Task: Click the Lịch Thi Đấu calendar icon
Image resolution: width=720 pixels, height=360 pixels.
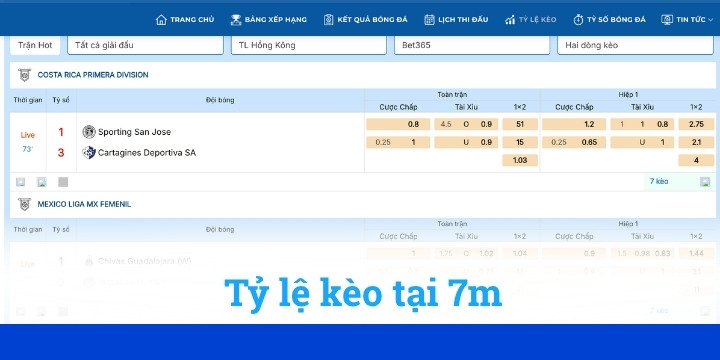Action: click(429, 20)
